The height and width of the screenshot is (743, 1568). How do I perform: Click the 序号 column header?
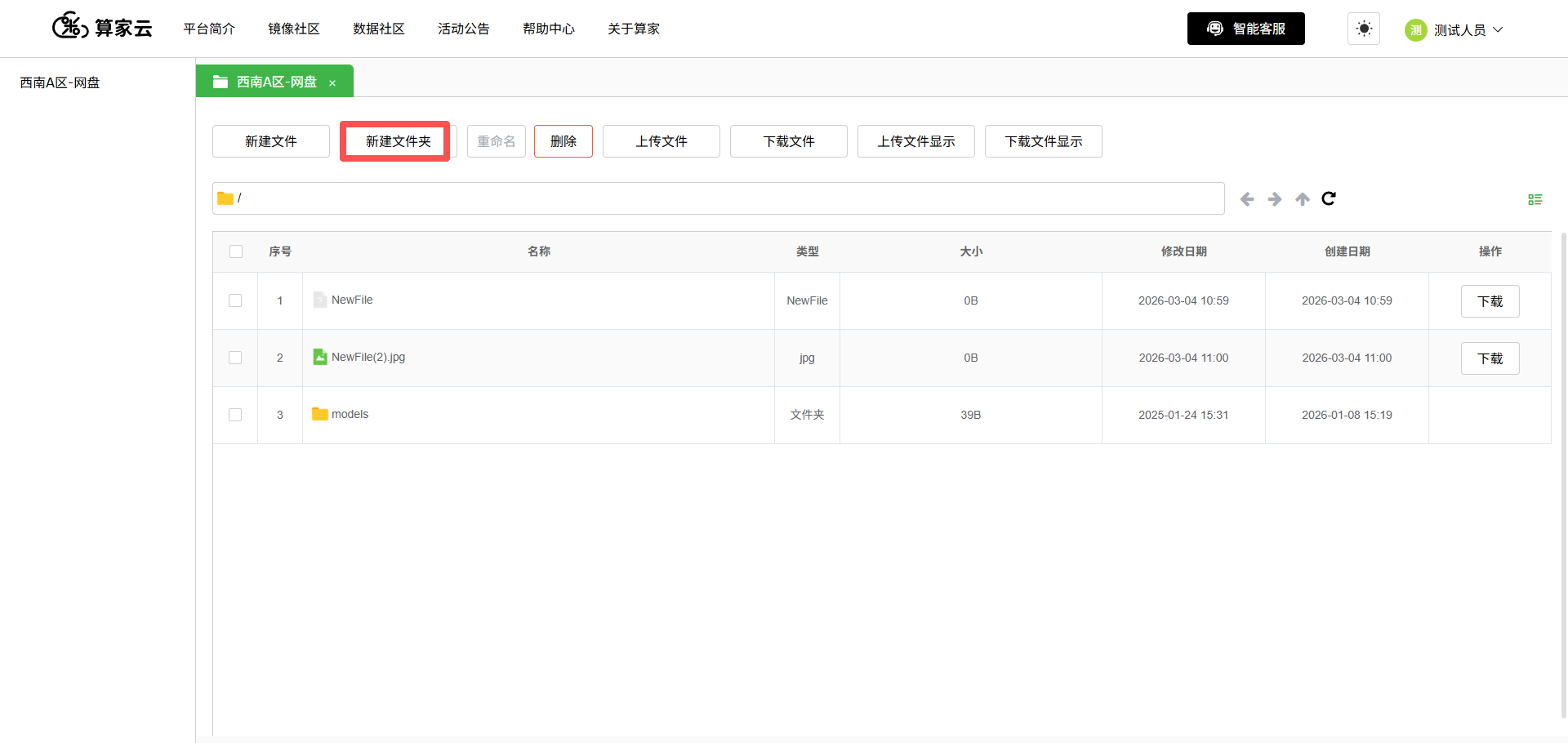[280, 251]
